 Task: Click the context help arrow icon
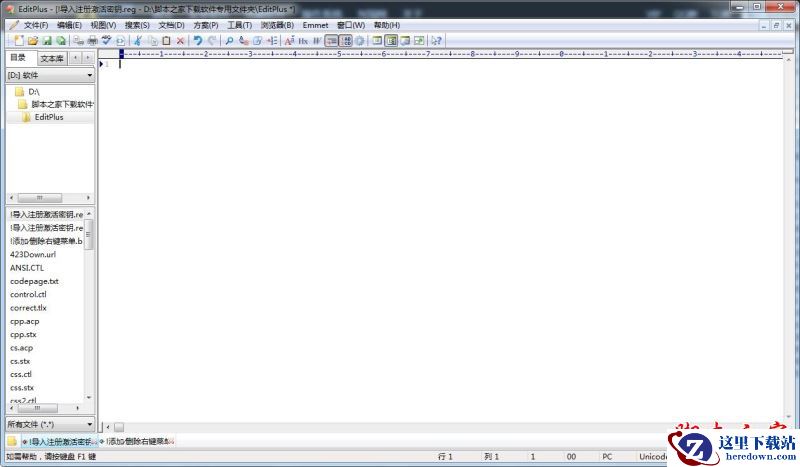tap(436, 41)
